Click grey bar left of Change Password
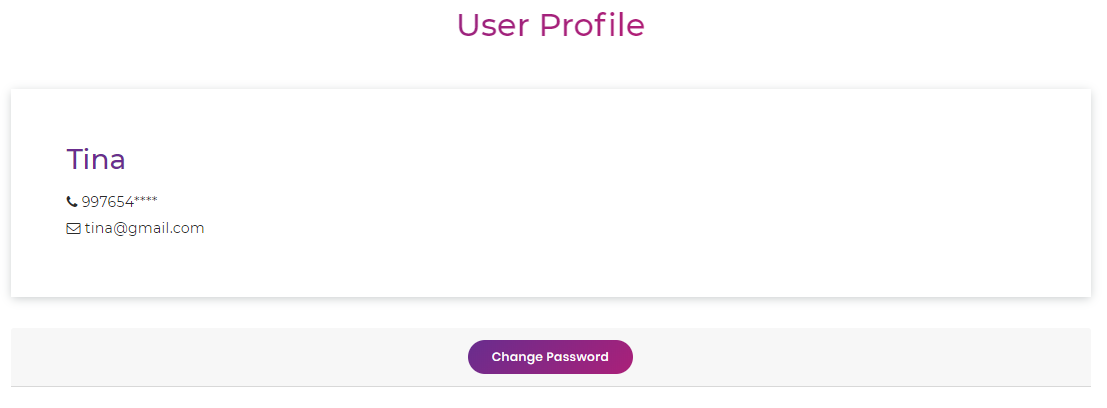 239,356
